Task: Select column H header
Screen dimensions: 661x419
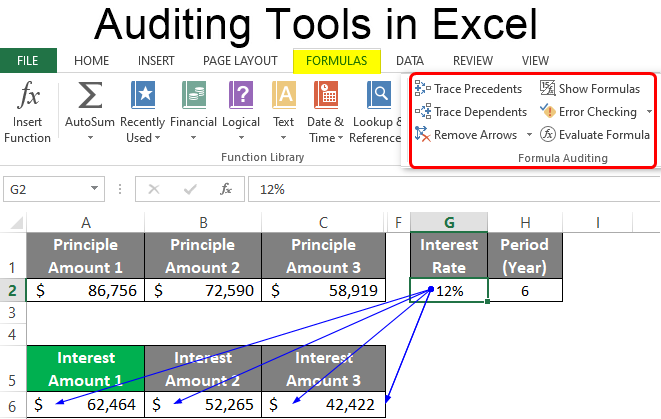Action: (x=525, y=222)
